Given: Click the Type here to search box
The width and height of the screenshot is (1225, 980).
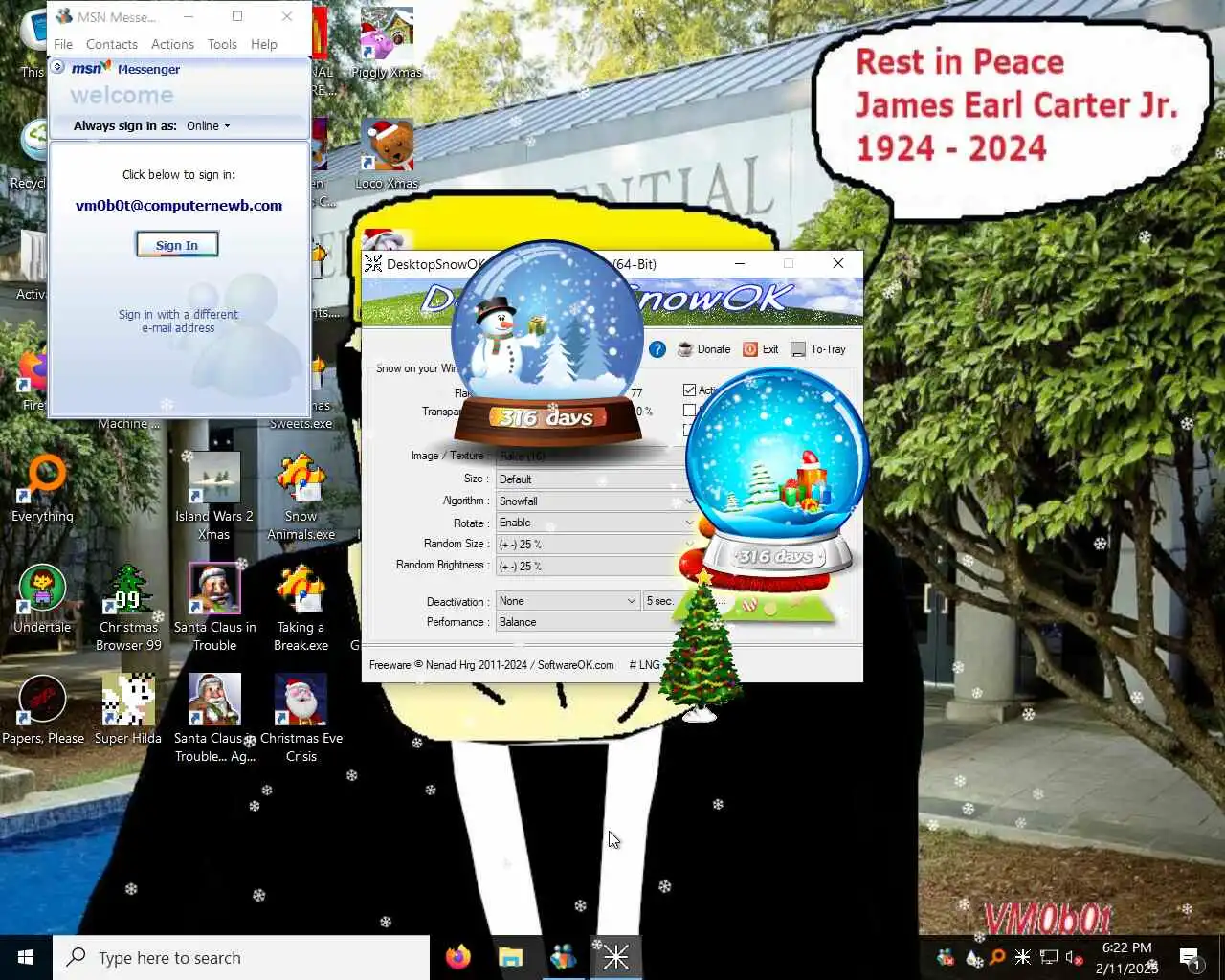Looking at the screenshot, I should coord(241,957).
